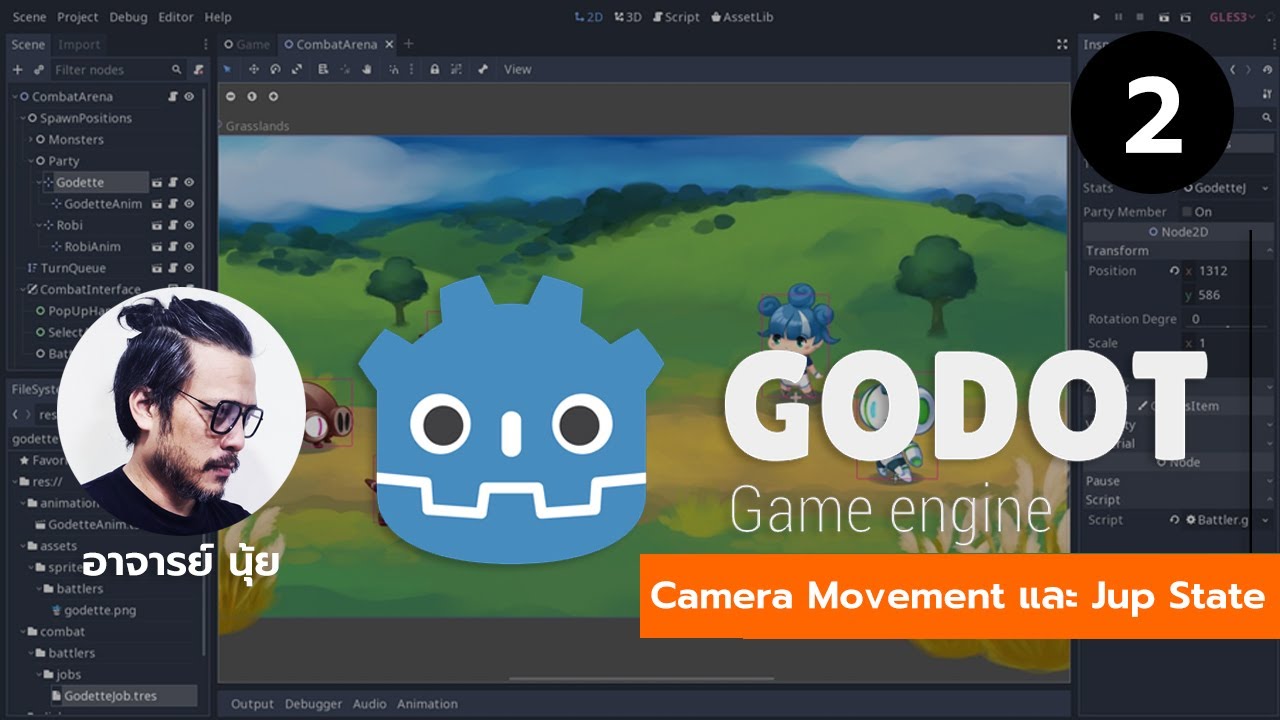Viewport: 1280px width, 720px height.
Task: Open the View menu button
Action: [x=518, y=69]
